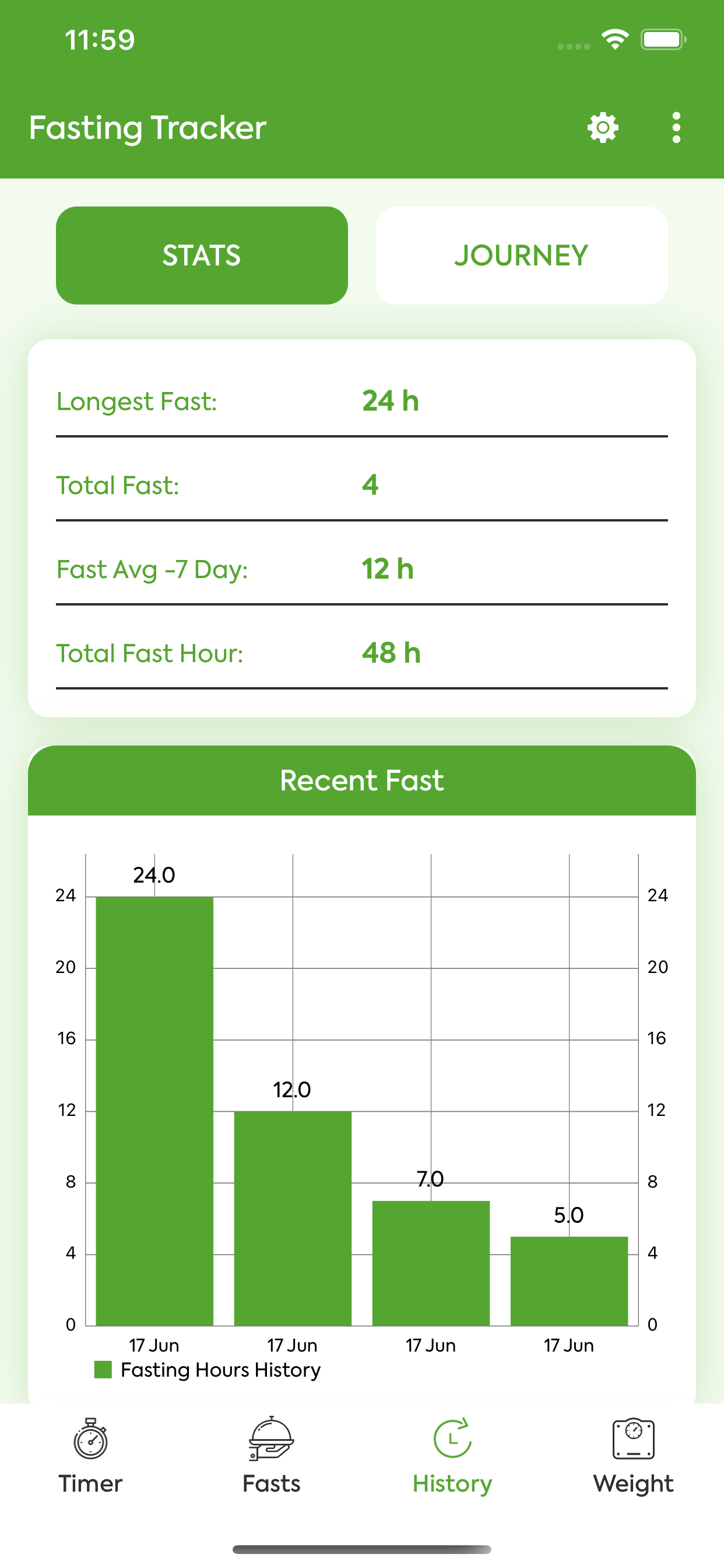Open the three-dot overflow menu

676,128
